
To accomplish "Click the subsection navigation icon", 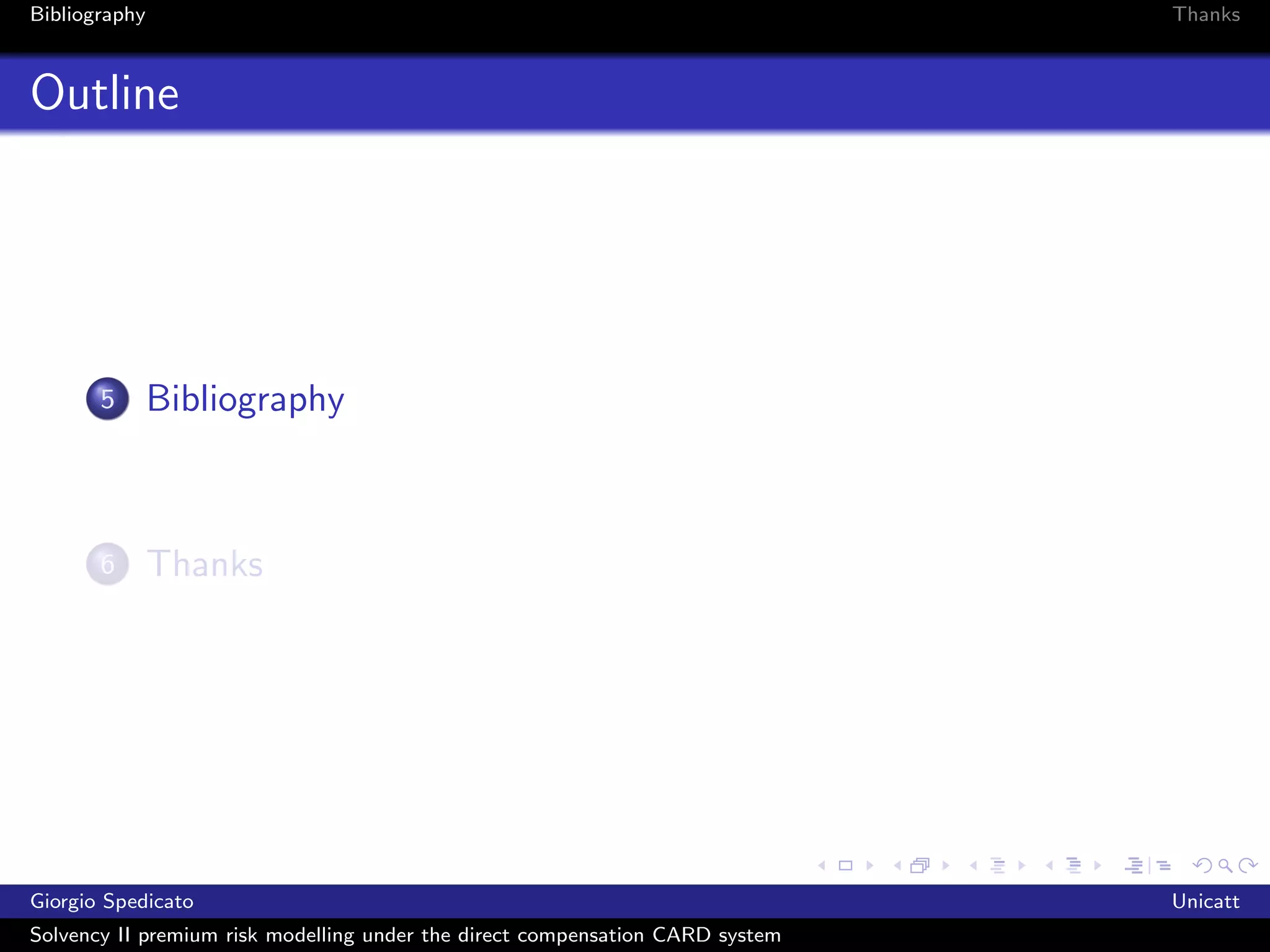I will [x=997, y=865].
